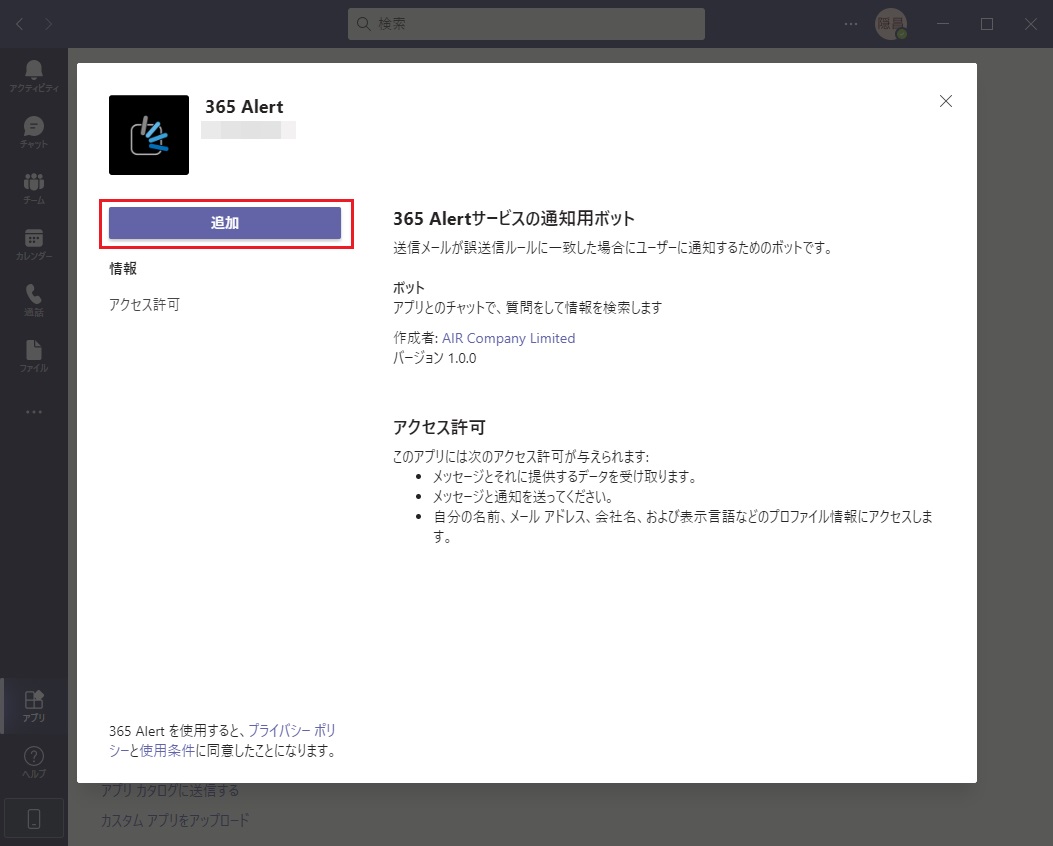Viewport: 1053px width, 846px height.
Task: Click the mobile device icon at bottom
Action: click(34, 819)
